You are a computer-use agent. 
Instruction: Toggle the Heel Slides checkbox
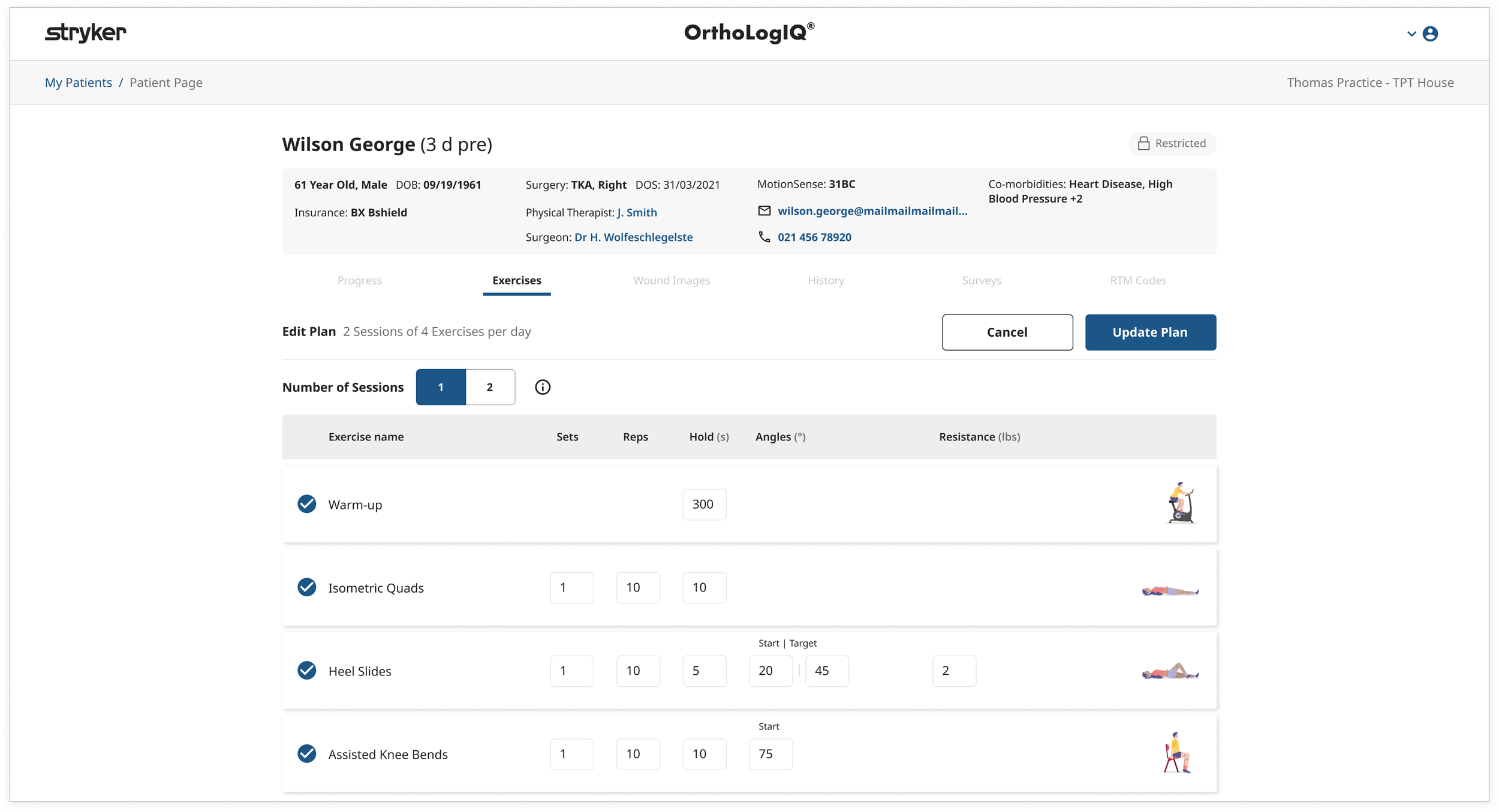click(x=307, y=670)
